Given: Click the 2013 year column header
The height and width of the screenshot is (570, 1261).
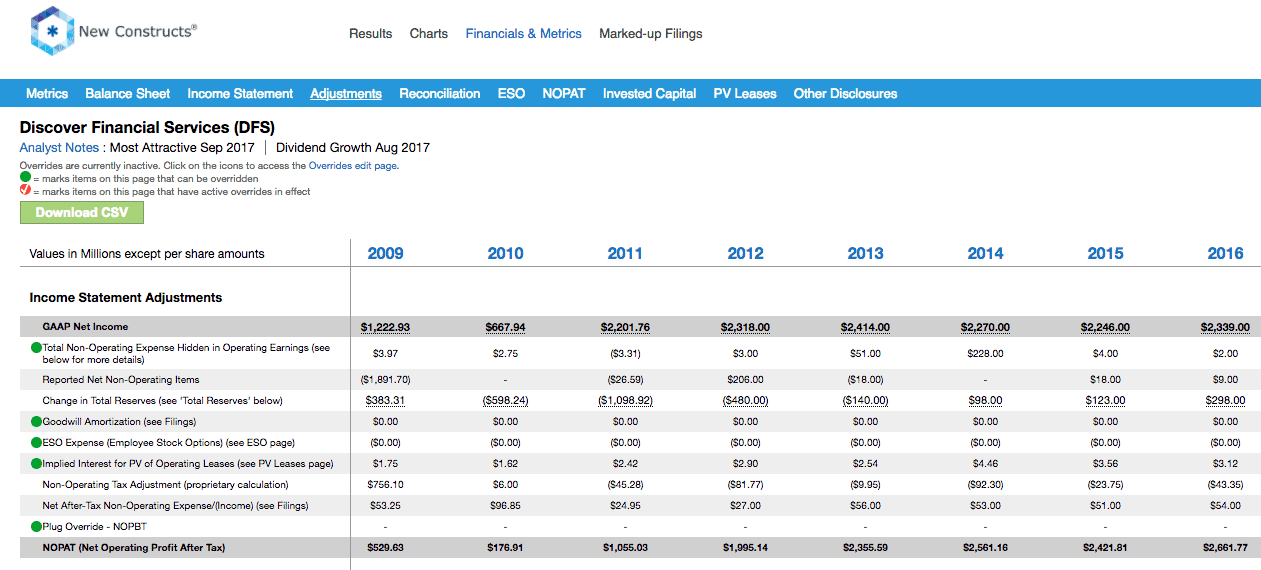Looking at the screenshot, I should click(x=865, y=253).
